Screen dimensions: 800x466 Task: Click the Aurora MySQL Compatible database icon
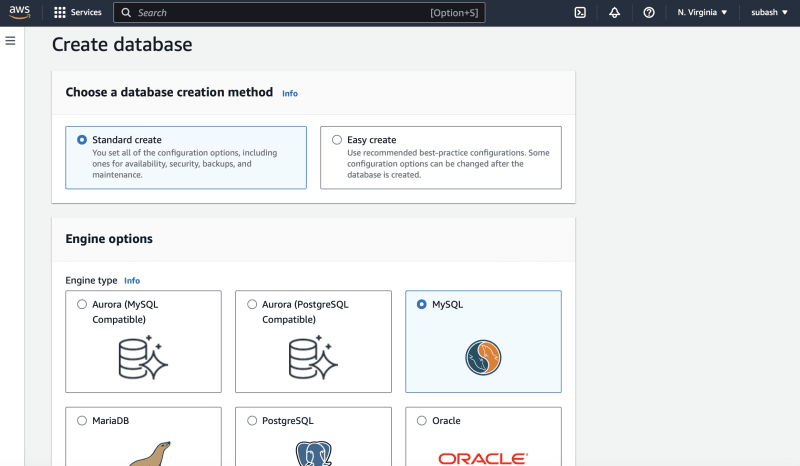pos(143,357)
